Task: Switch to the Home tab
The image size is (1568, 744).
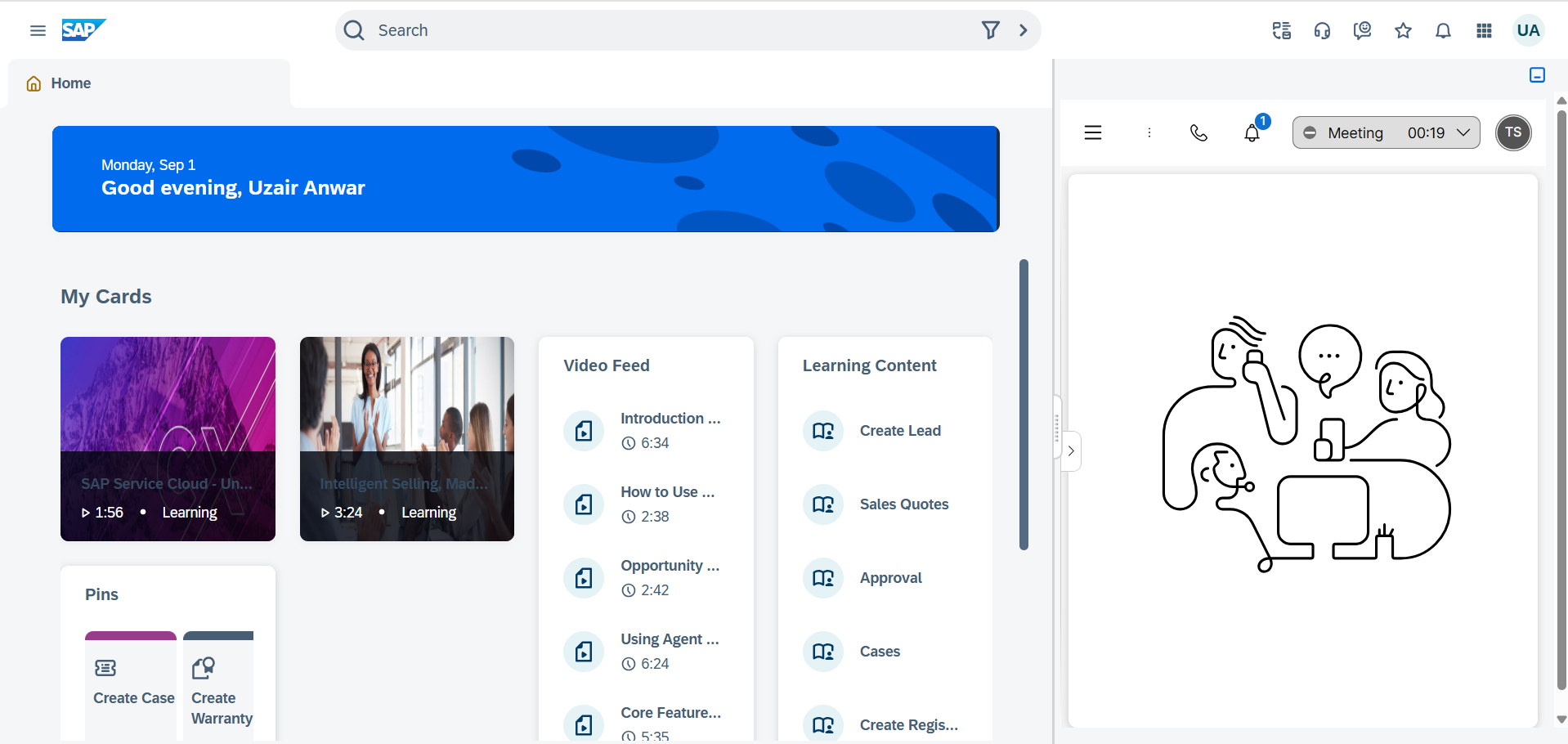Action: click(70, 83)
